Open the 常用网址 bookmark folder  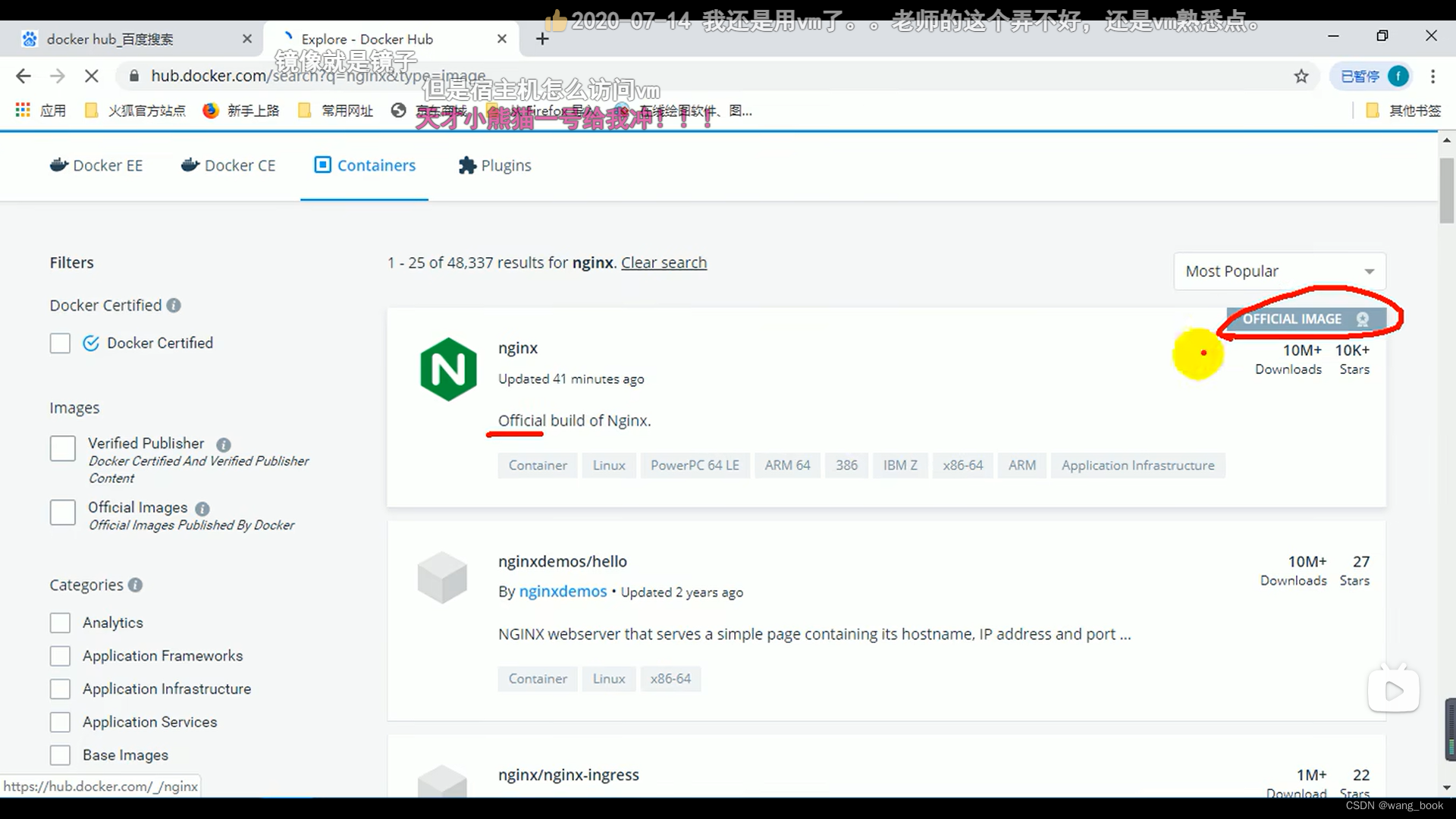[336, 111]
